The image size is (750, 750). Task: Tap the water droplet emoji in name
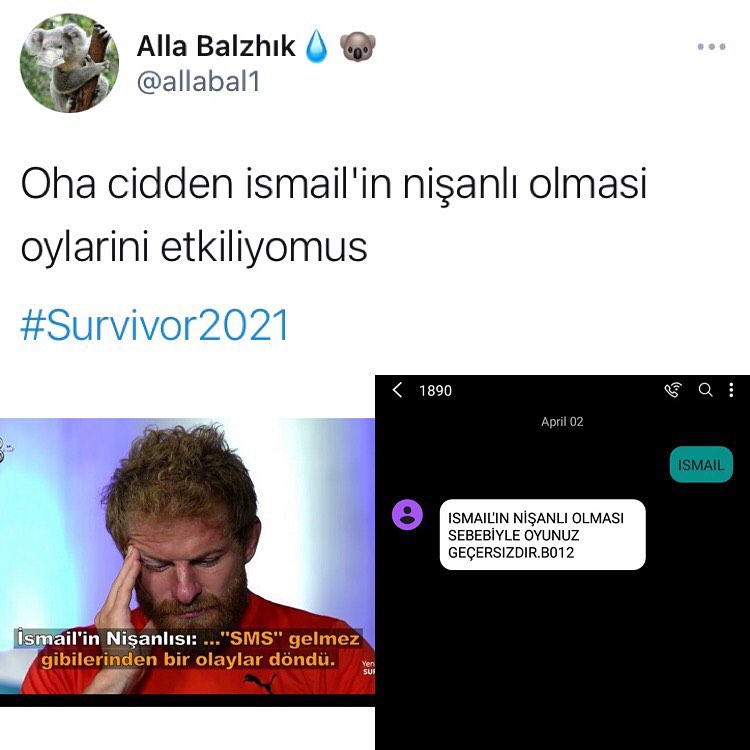click(x=316, y=46)
